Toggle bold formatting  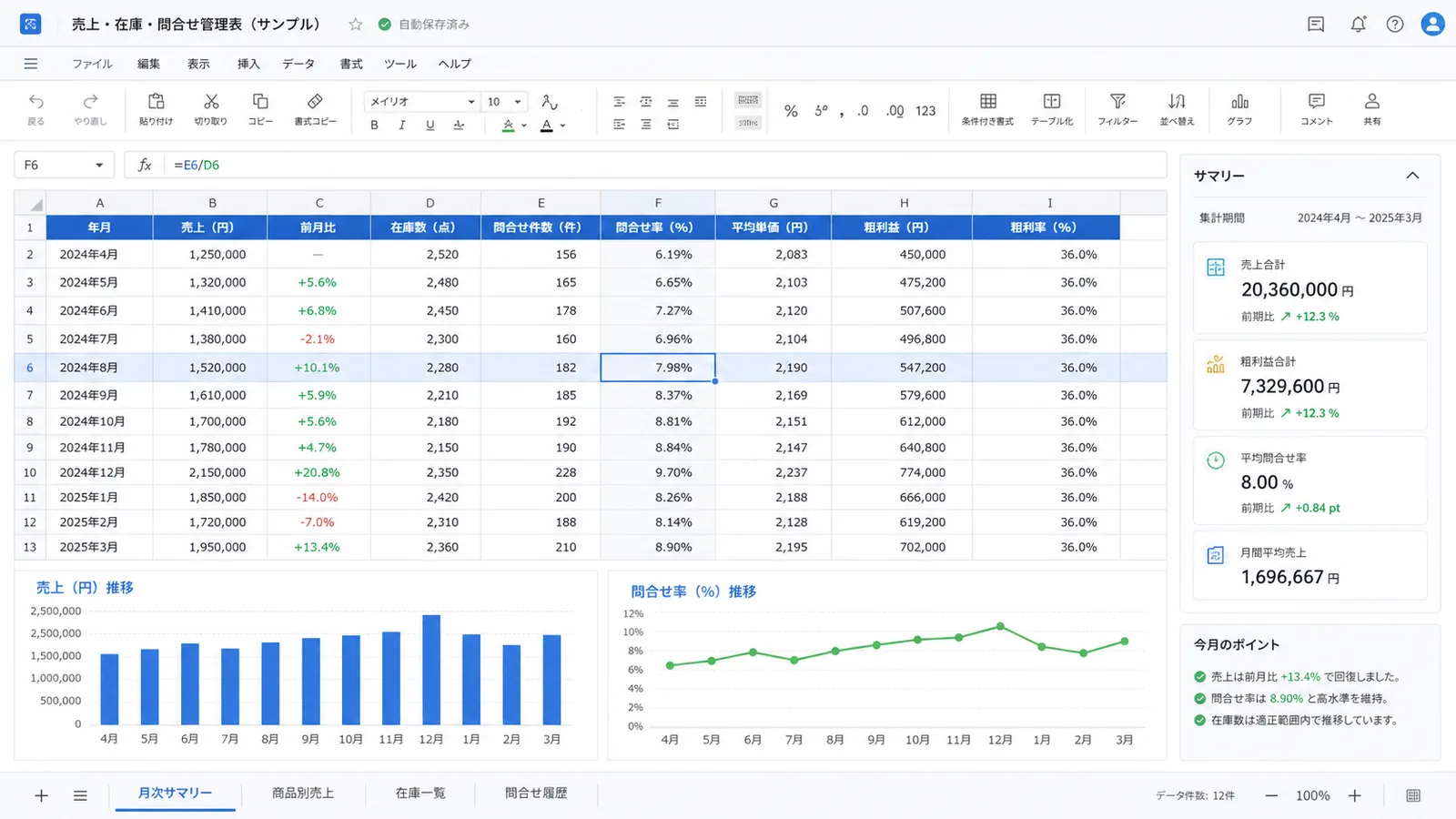coord(374,126)
